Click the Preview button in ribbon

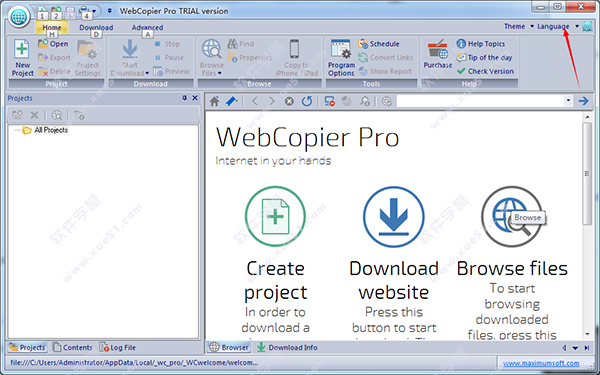click(171, 71)
